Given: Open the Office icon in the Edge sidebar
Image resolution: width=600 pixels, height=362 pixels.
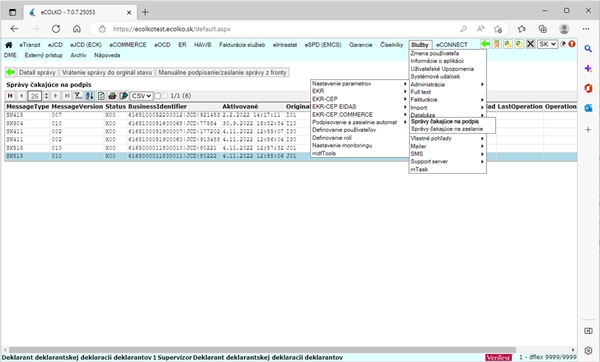Looking at the screenshot, I should point(588,88).
